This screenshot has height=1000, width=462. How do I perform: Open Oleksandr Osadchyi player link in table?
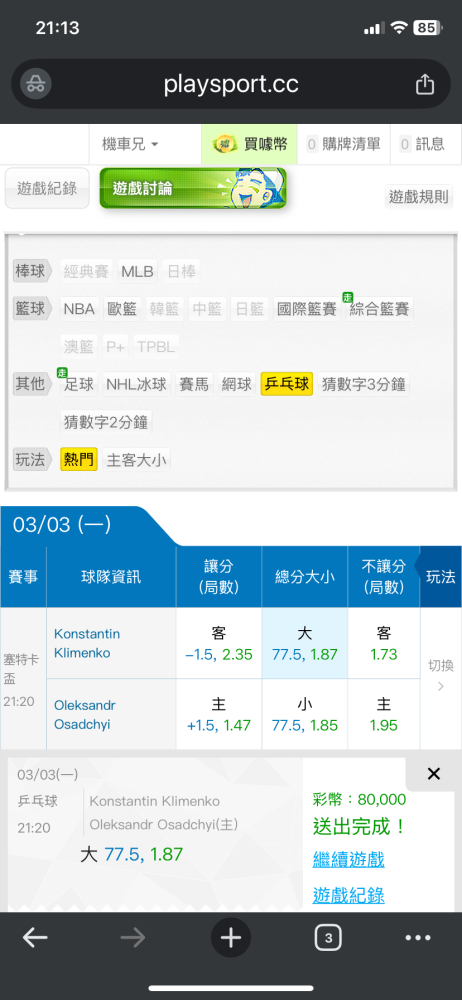85,715
